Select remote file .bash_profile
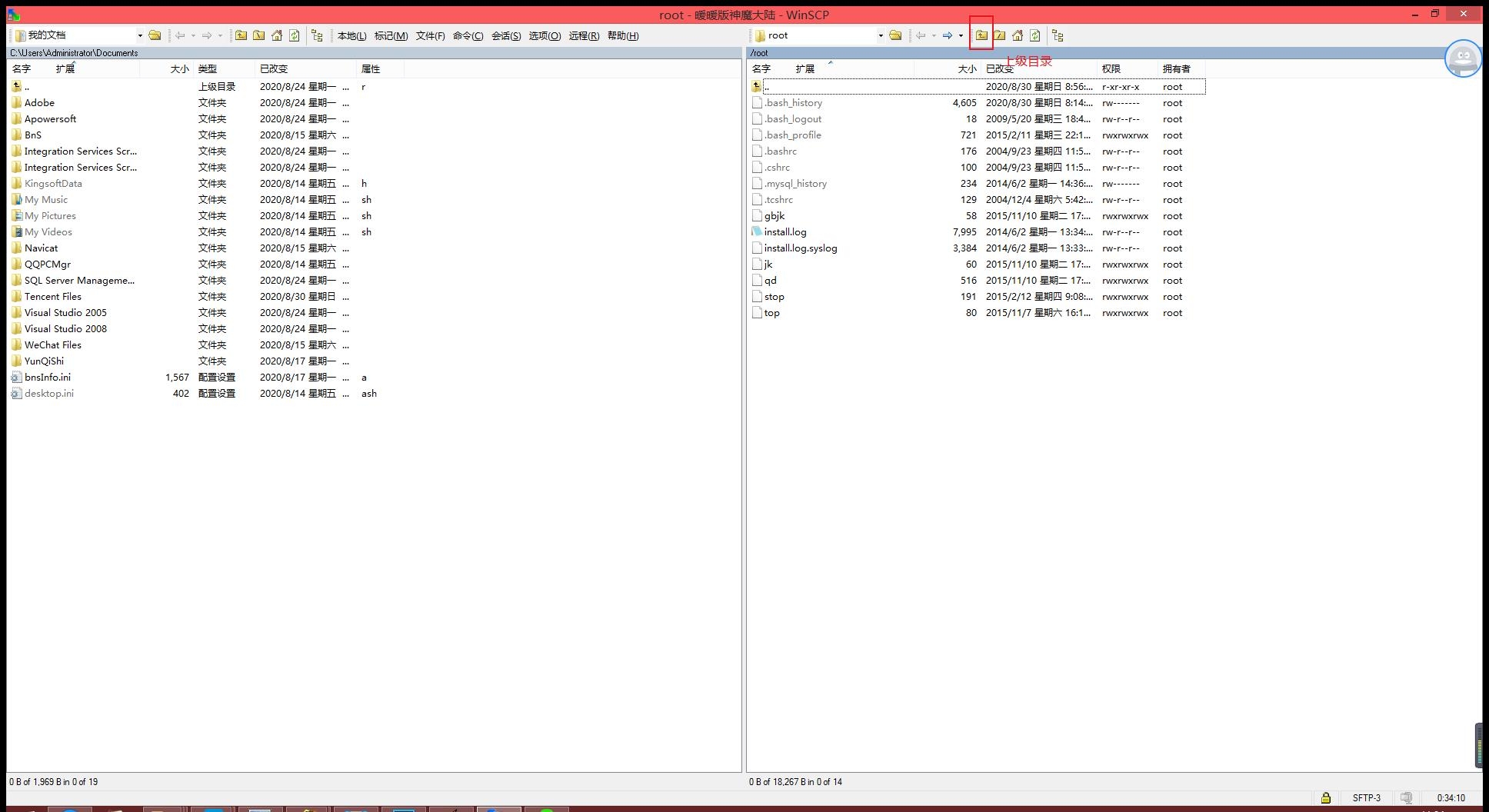Viewport: 1489px width, 812px height. point(792,135)
